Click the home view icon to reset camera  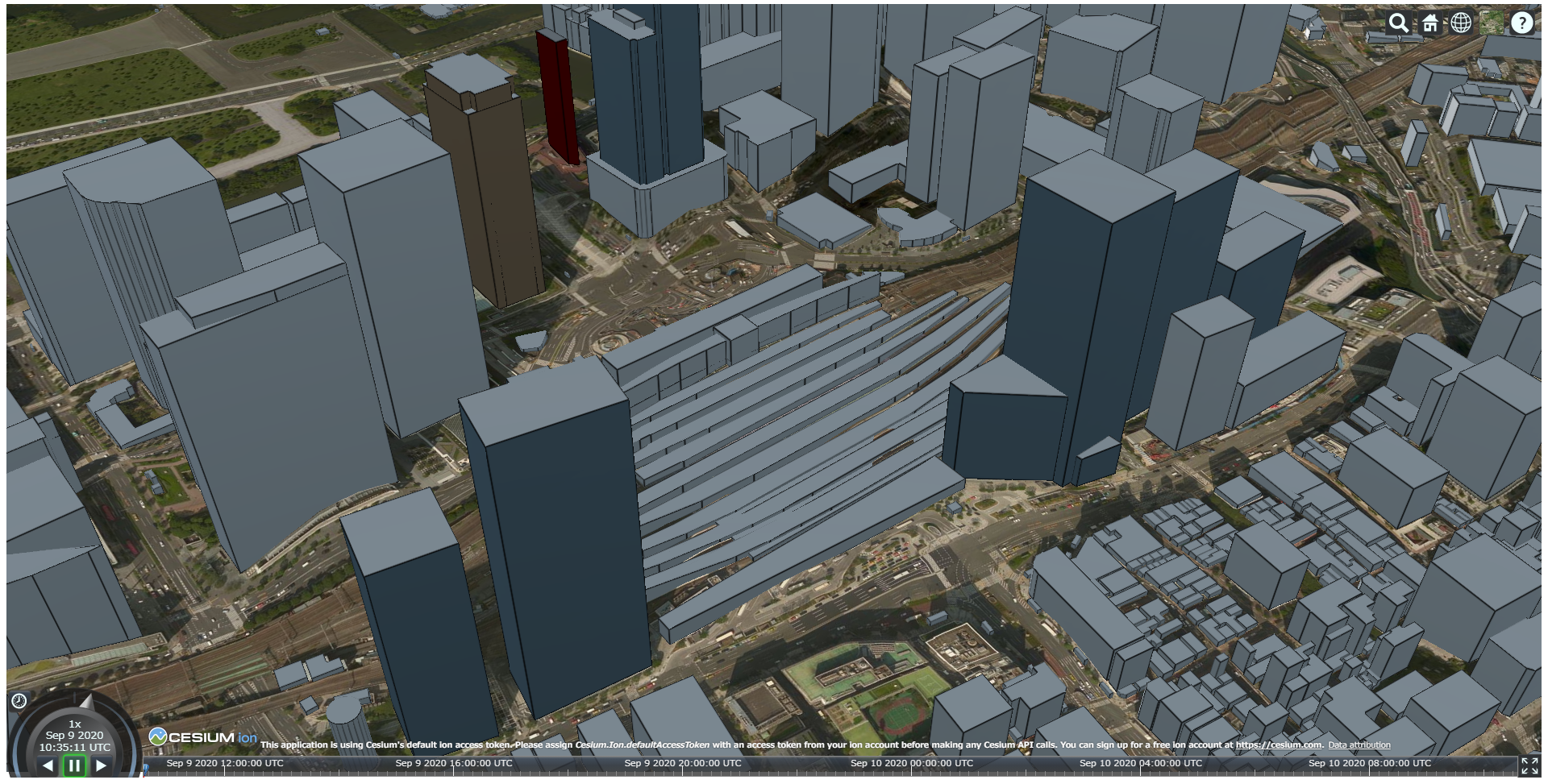[x=1429, y=23]
